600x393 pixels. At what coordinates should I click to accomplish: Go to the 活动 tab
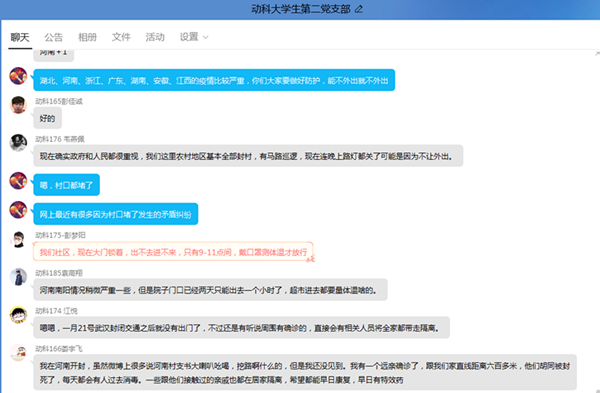[155, 37]
